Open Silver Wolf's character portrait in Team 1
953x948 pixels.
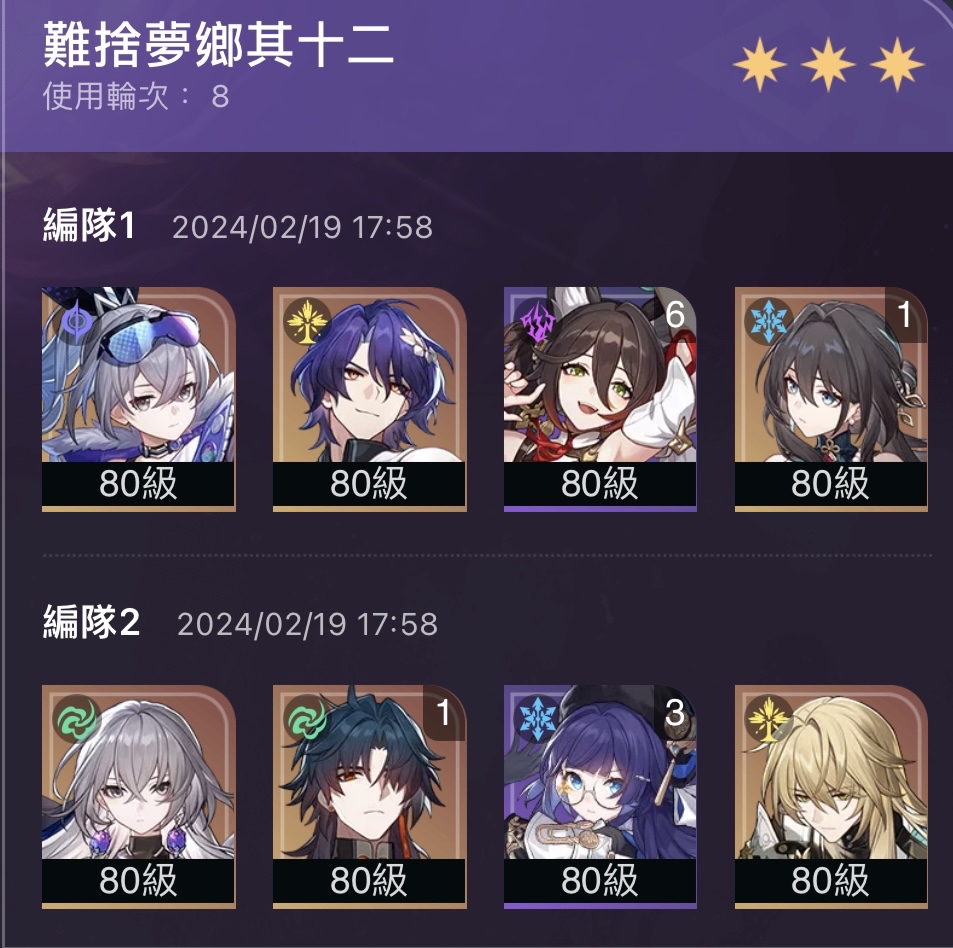pos(139,399)
